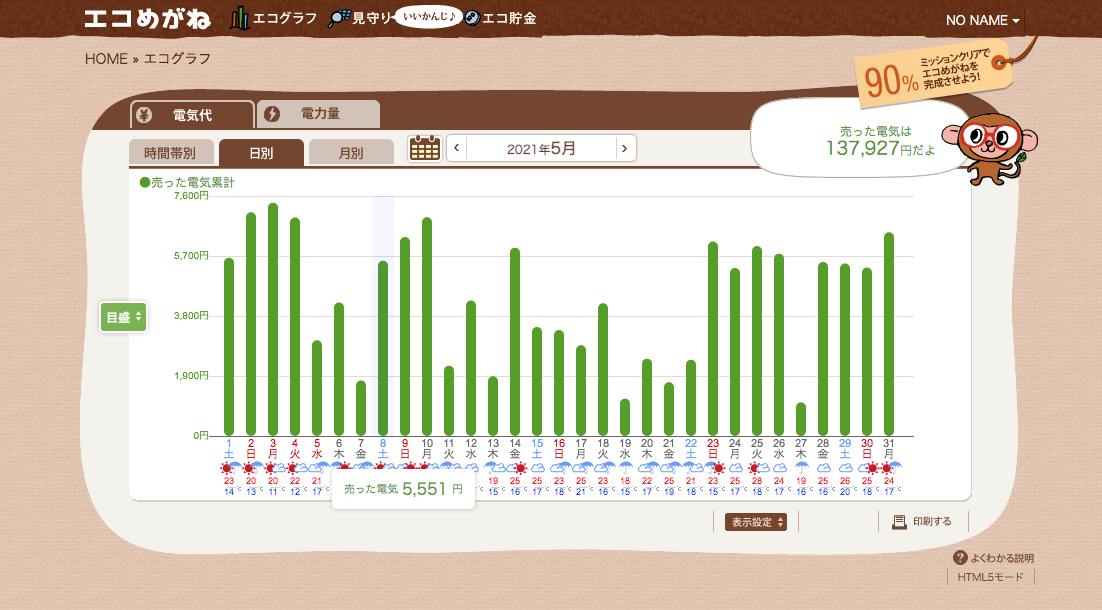Click the umbrella weather icon for May 19
Image resolution: width=1102 pixels, height=610 pixels.
625,467
